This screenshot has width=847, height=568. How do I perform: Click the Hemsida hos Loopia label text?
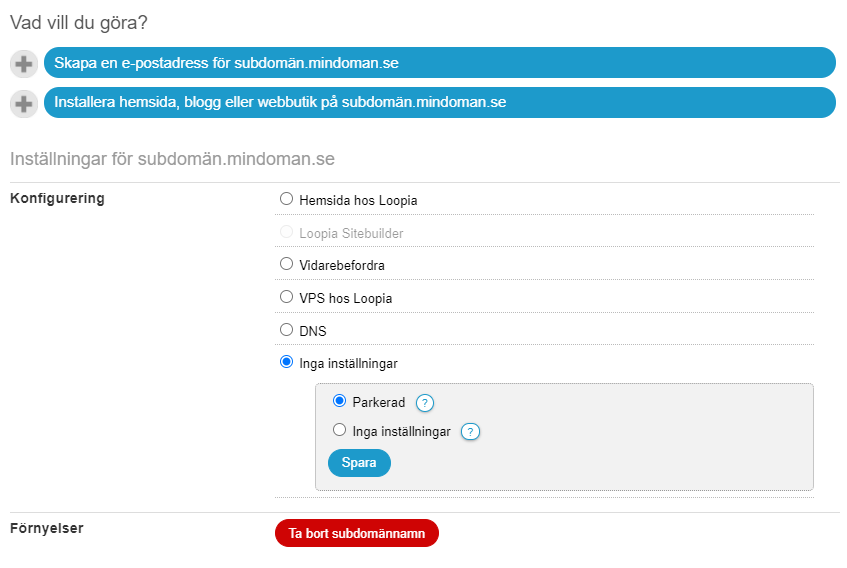(358, 200)
